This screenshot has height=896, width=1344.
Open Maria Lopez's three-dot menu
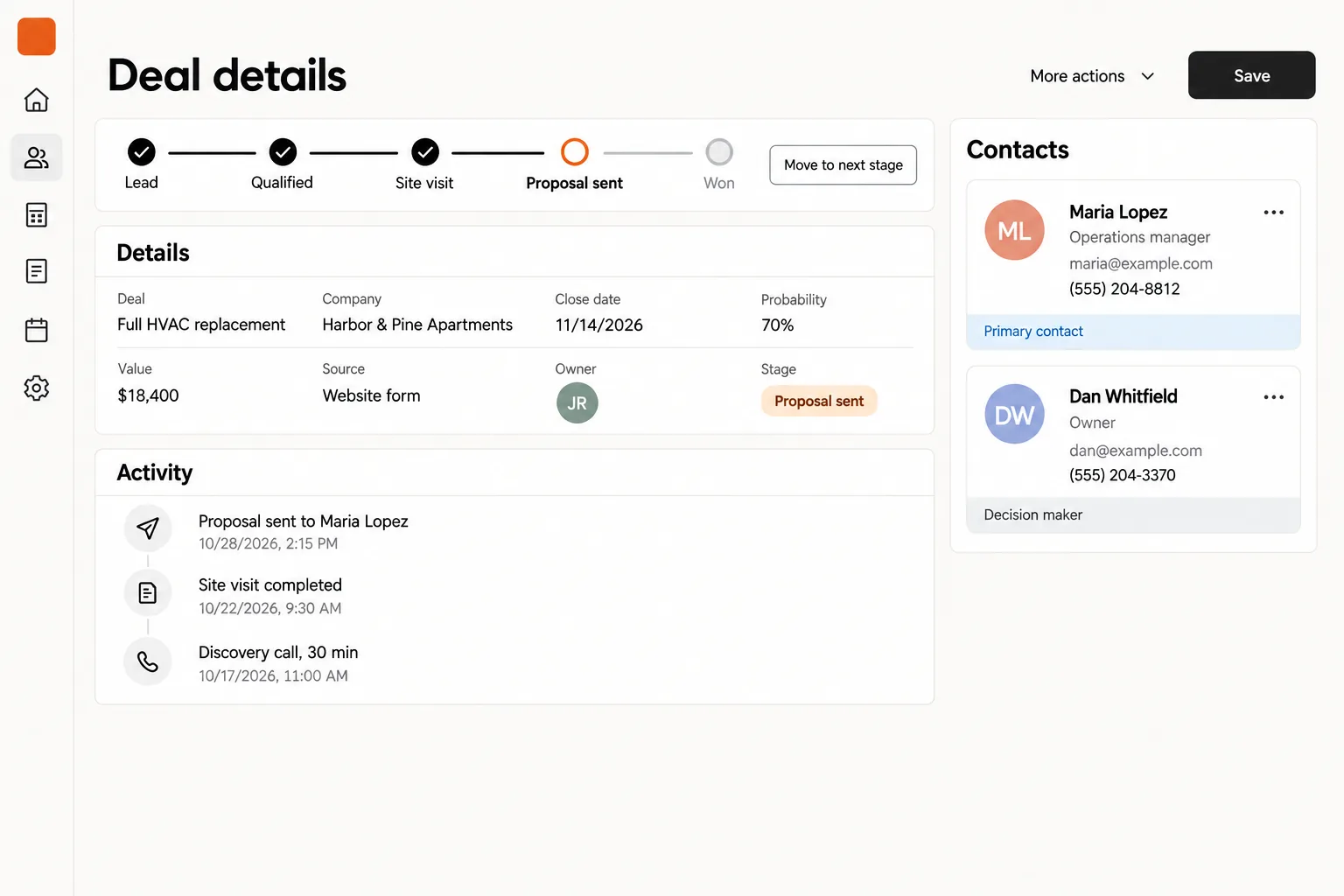(1274, 213)
